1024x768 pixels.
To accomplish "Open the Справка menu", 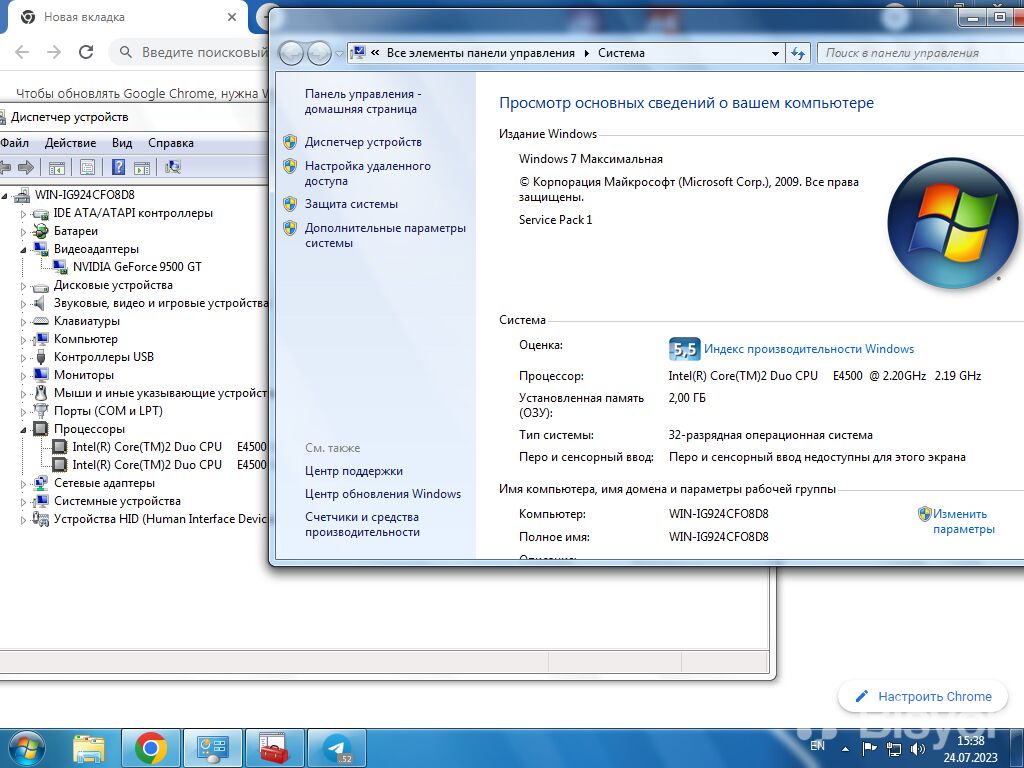I will click(170, 143).
